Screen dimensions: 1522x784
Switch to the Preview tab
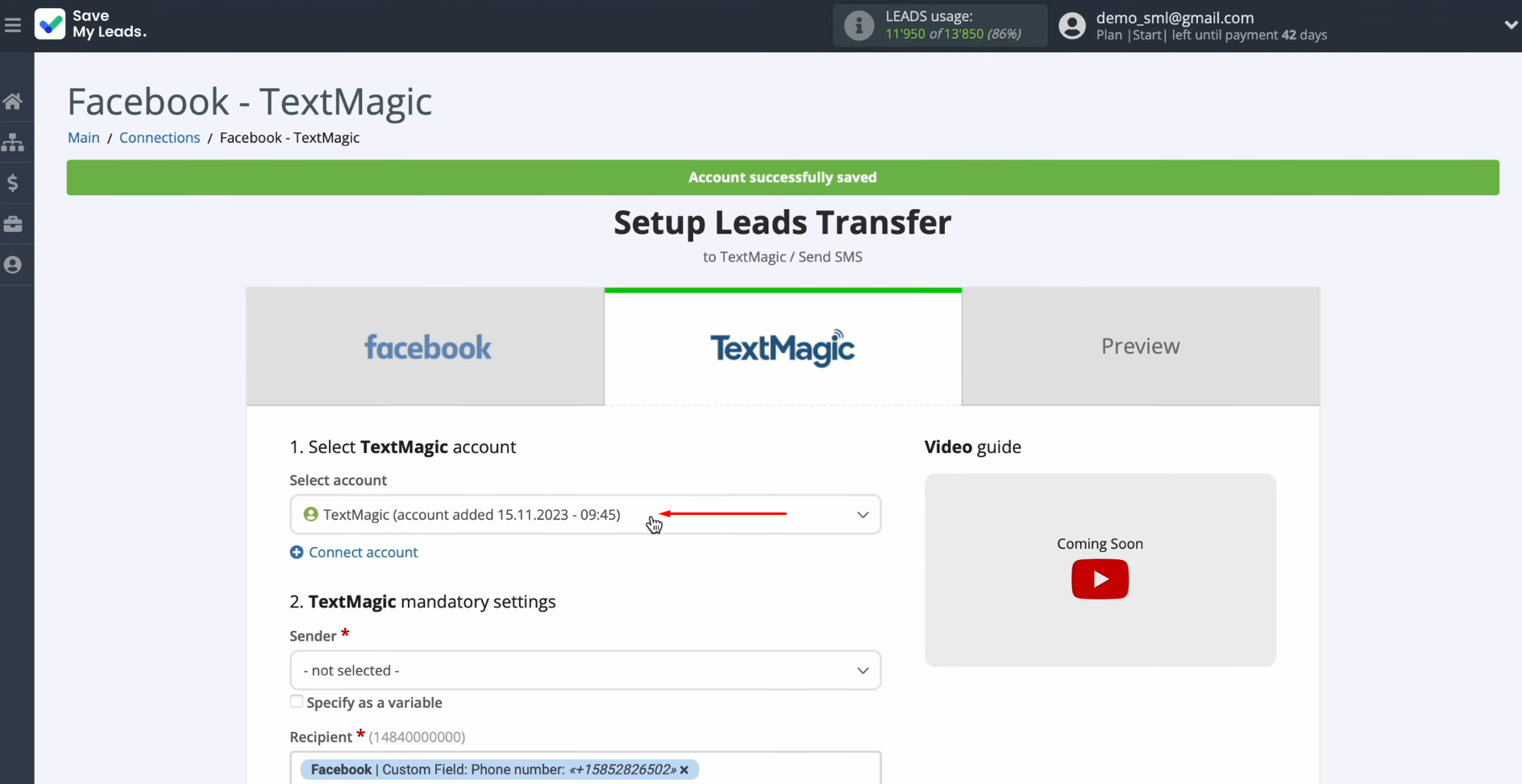tap(1141, 346)
